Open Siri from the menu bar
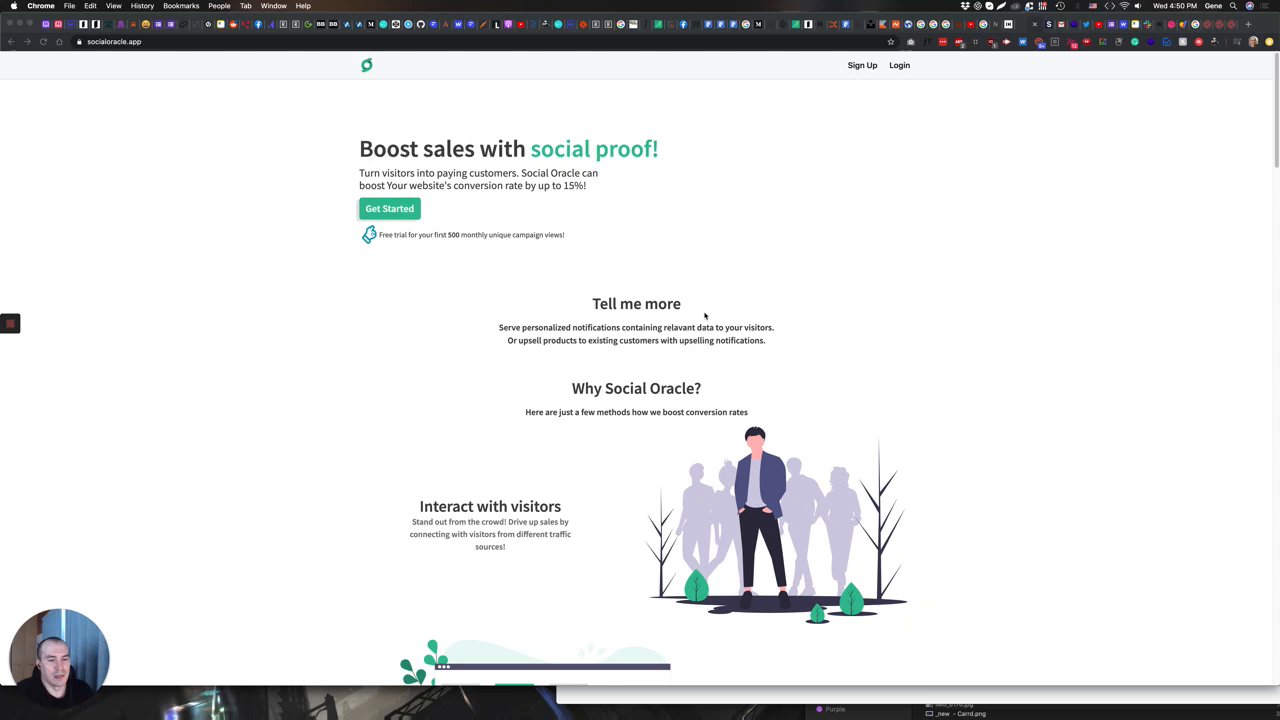Image resolution: width=1280 pixels, height=720 pixels. pos(1249,6)
